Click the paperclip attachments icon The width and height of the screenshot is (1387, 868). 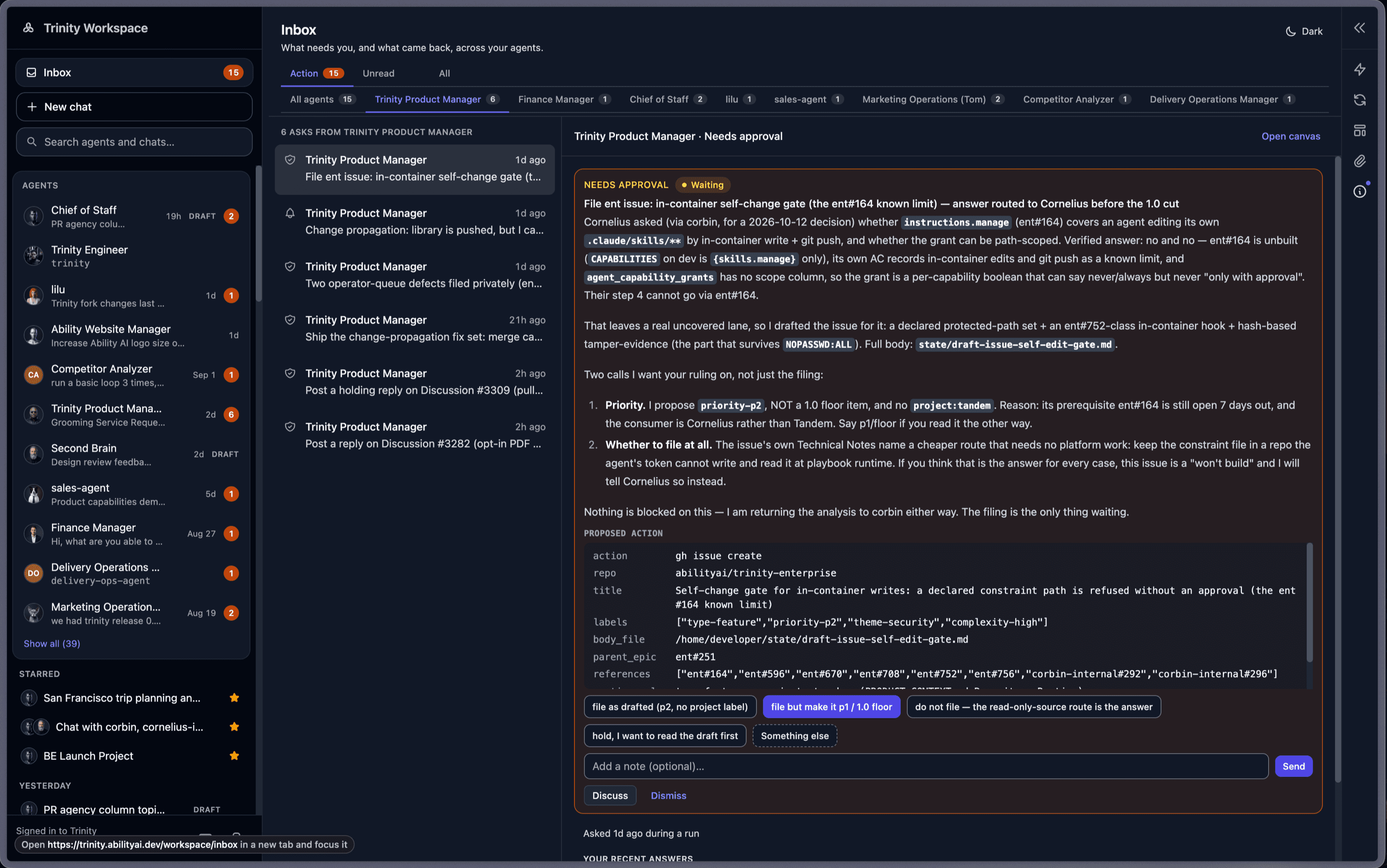(1359, 161)
